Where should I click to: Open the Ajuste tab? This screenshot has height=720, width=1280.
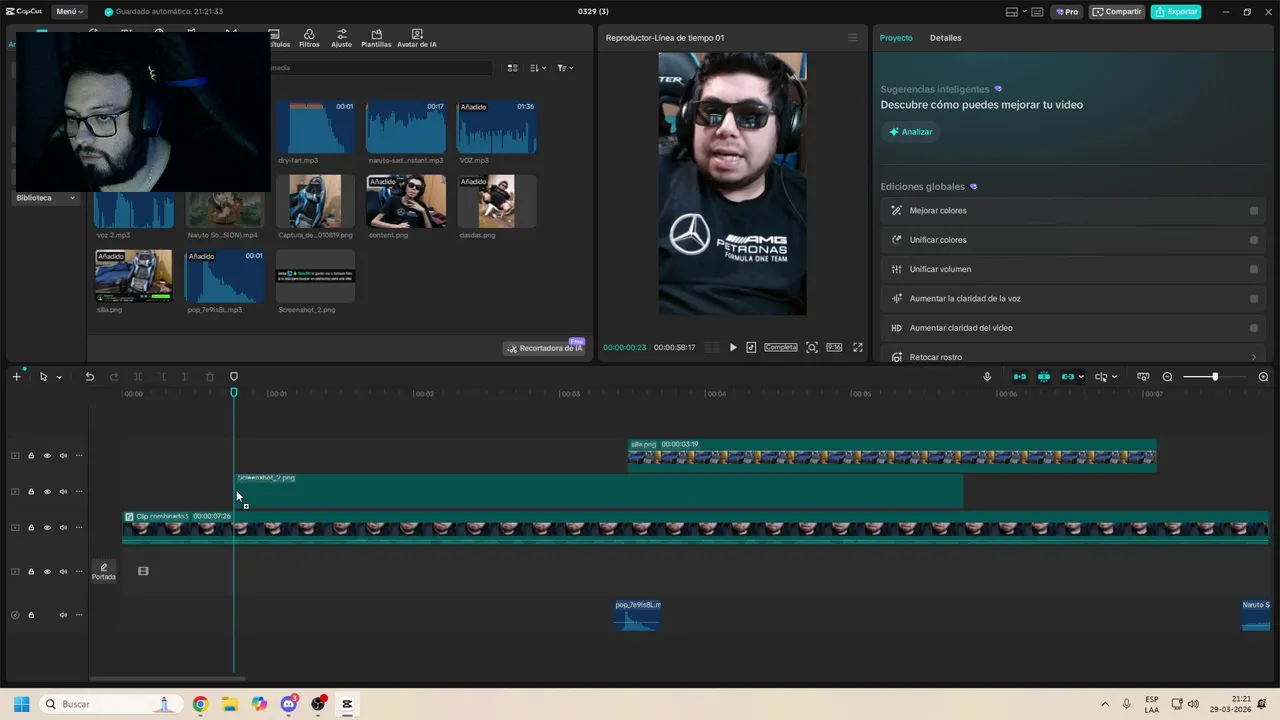point(342,38)
